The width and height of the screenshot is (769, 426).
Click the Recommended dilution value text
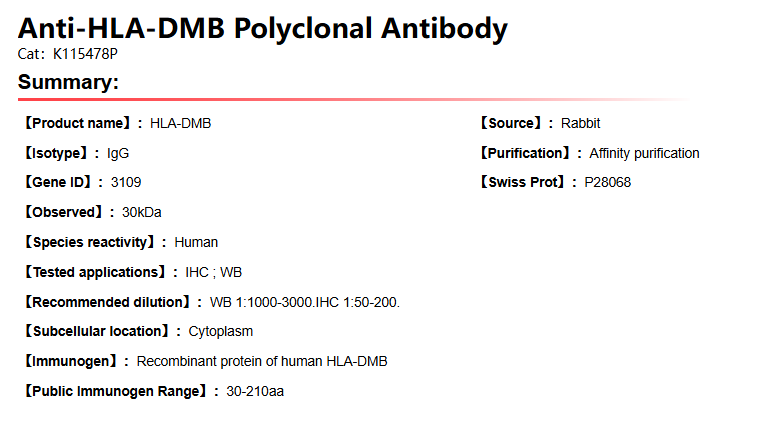[x=304, y=302]
